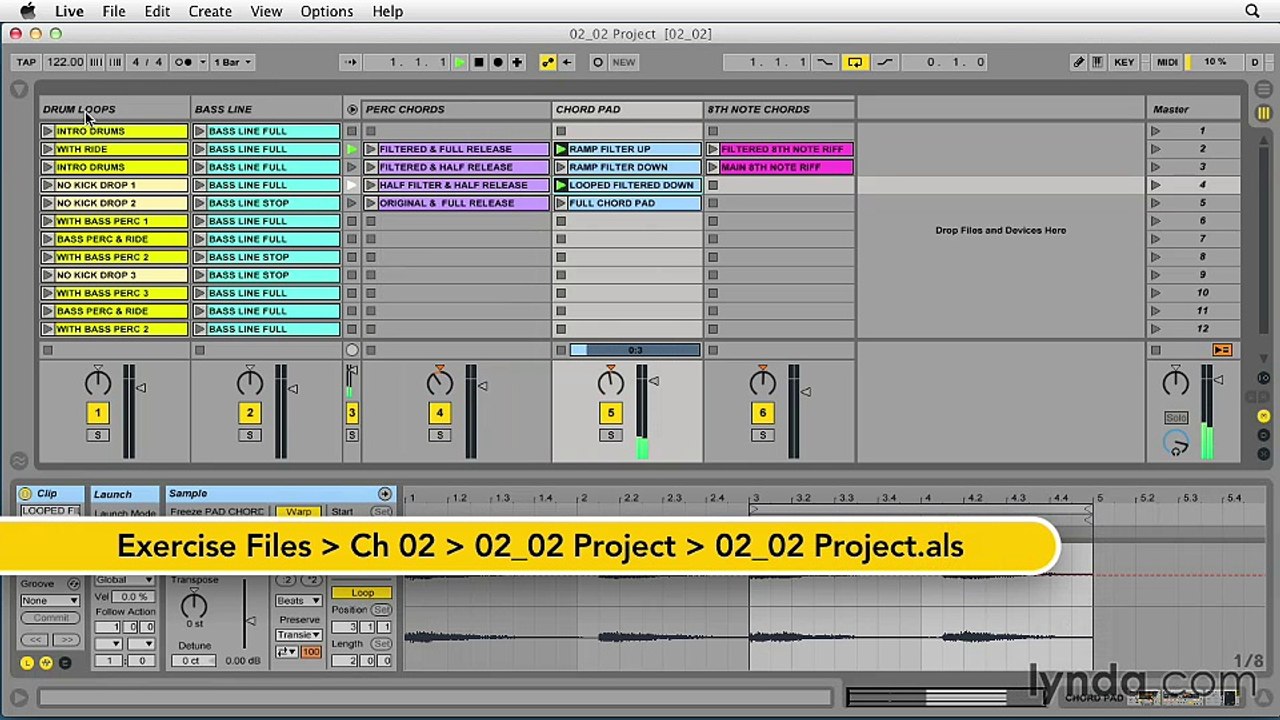Click the Stop transport button

tap(479, 62)
